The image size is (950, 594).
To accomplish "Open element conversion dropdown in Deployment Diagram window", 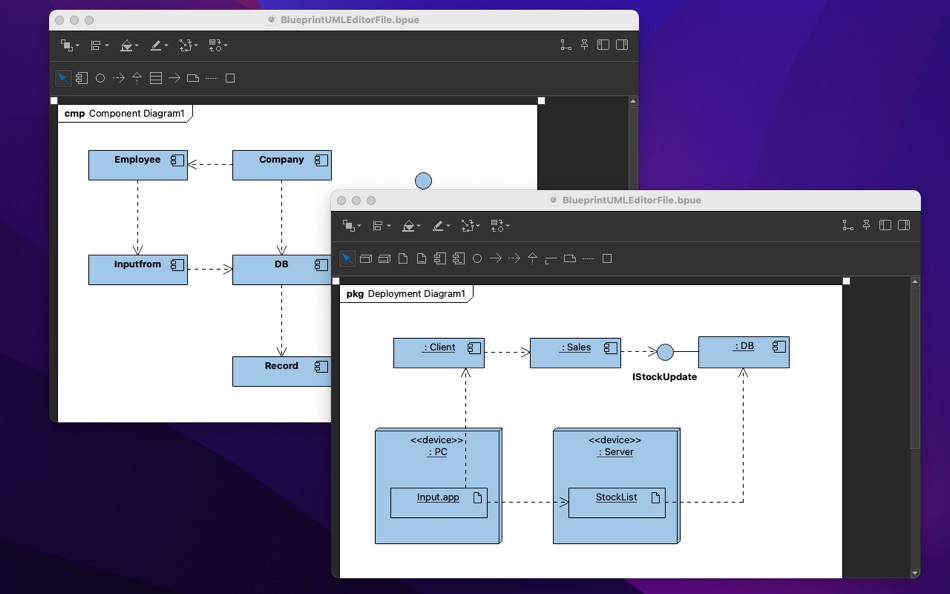I will (500, 226).
